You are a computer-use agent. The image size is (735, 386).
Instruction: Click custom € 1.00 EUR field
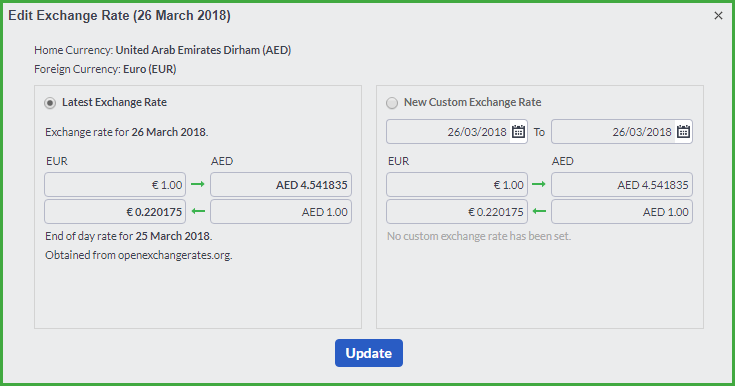[457, 185]
